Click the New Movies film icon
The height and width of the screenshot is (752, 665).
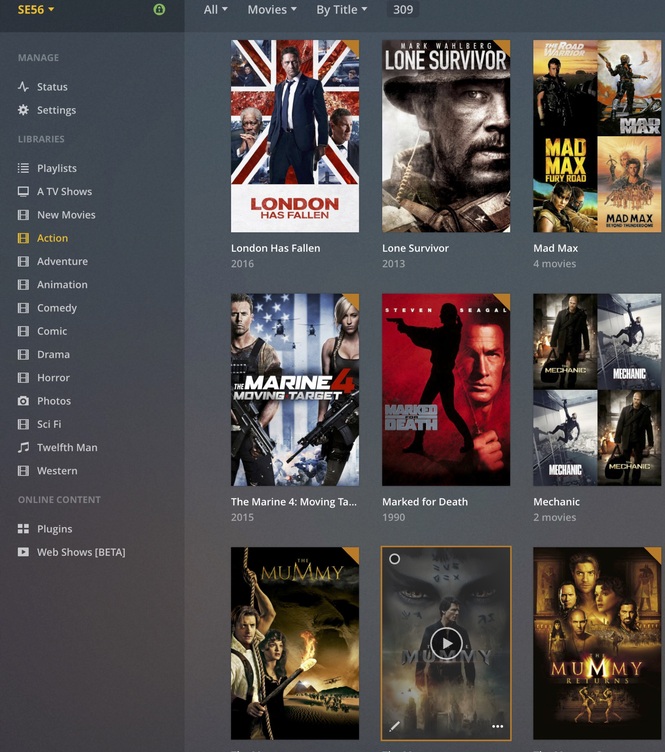[x=23, y=214]
